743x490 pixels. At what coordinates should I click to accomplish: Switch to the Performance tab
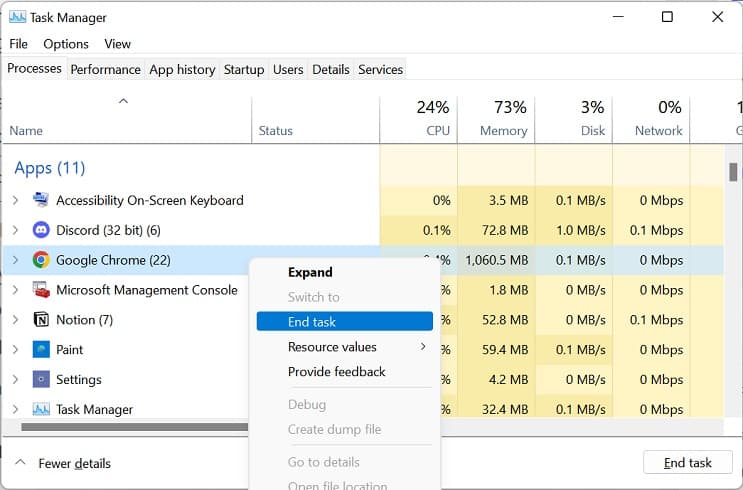[106, 70]
